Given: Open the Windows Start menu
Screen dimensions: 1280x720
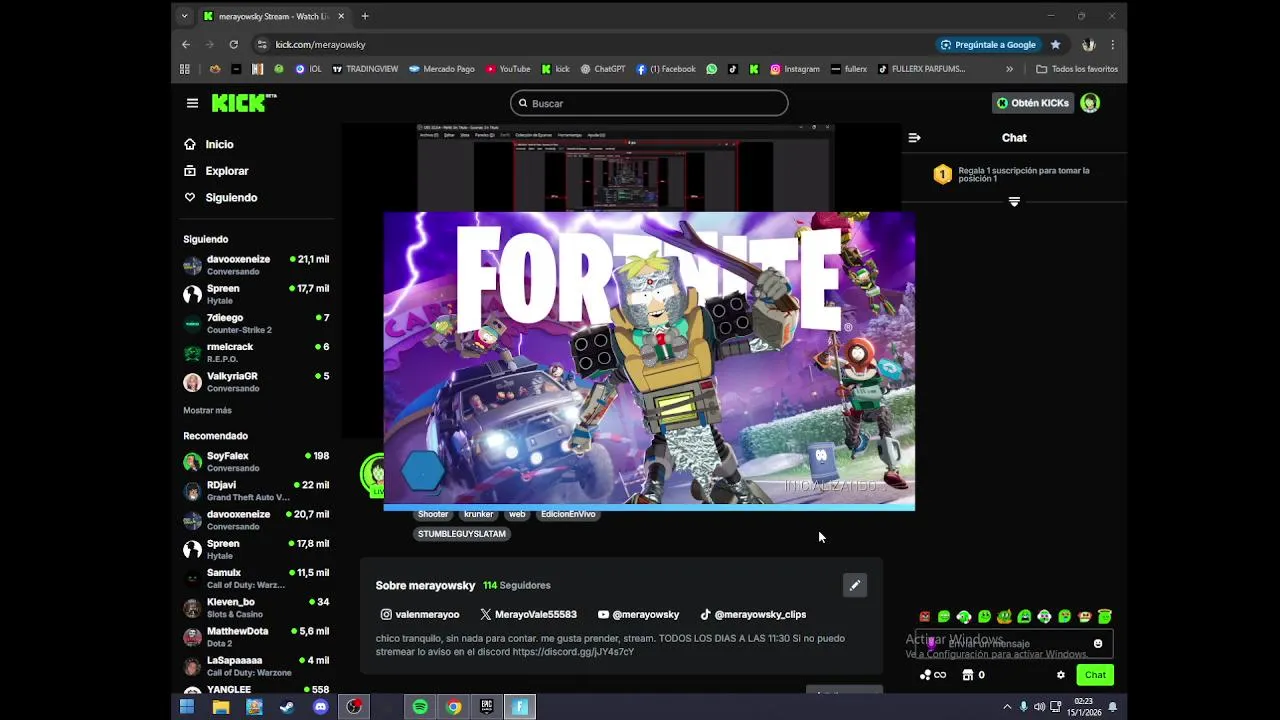Looking at the screenshot, I should (x=186, y=707).
